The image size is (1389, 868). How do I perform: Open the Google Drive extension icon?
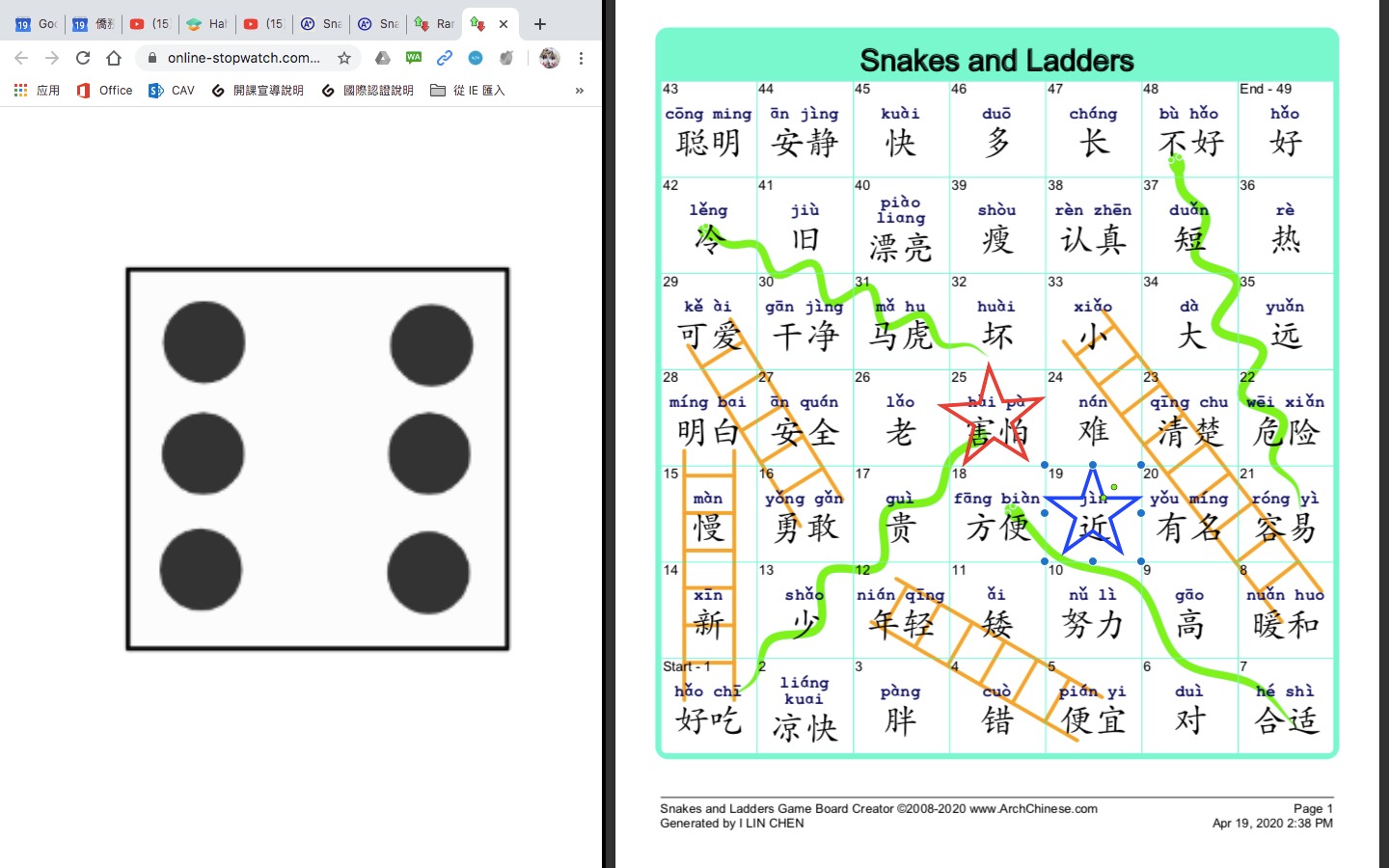383,58
